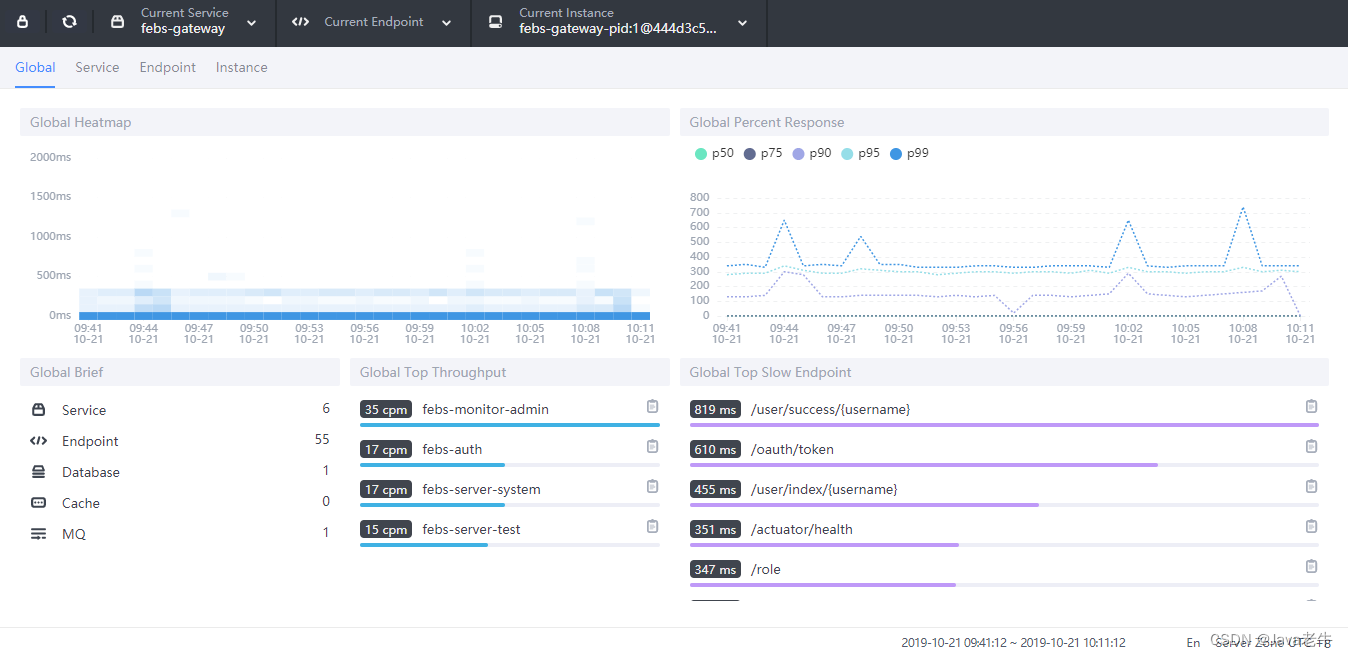Click the 15 cpm badge
The image size is (1348, 656).
[x=386, y=529]
